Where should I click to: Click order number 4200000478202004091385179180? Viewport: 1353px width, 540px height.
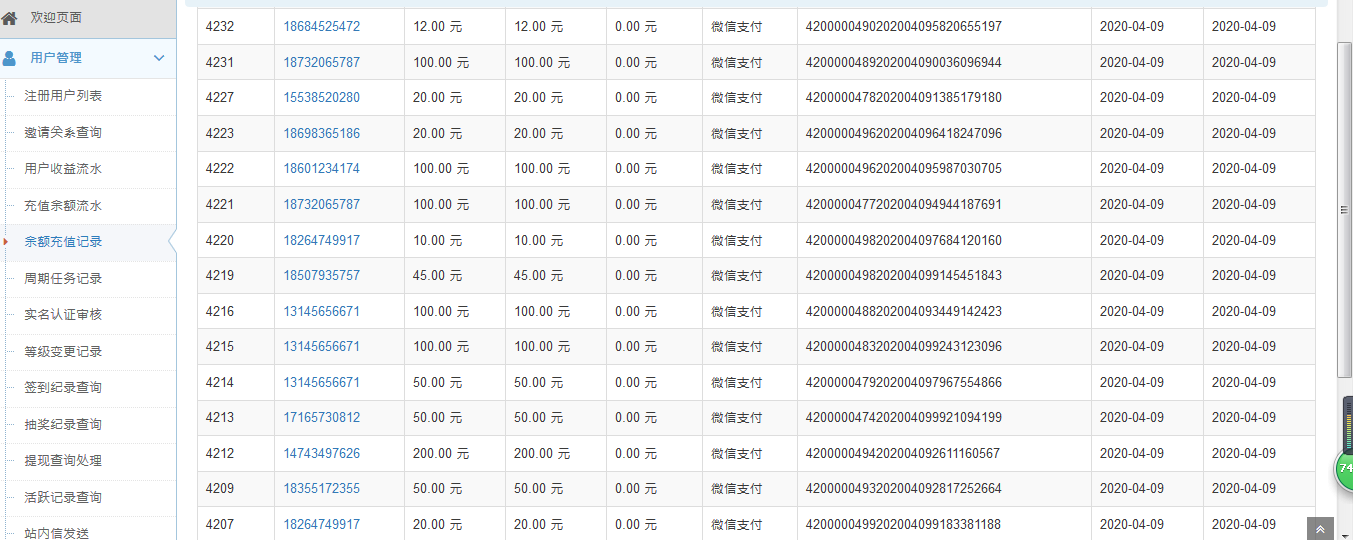pos(904,98)
